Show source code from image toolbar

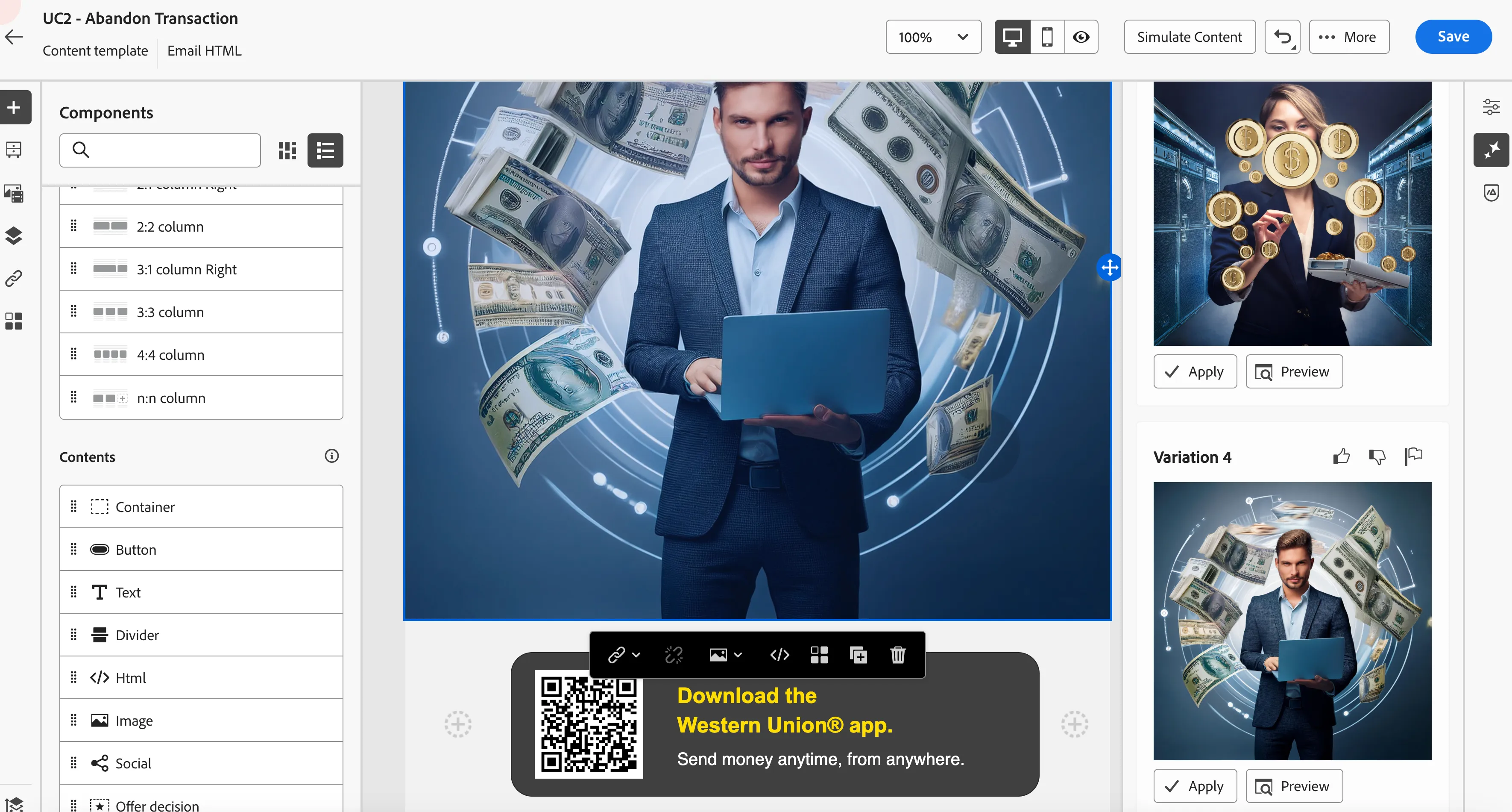(779, 655)
